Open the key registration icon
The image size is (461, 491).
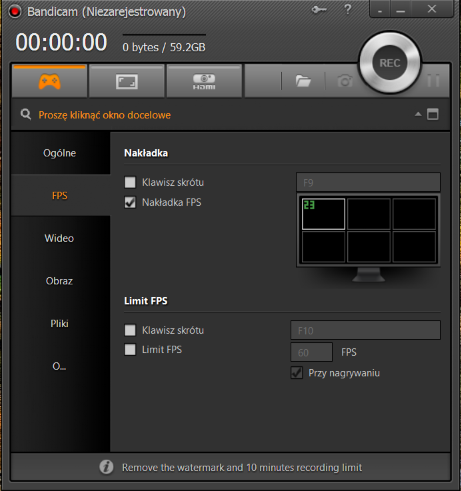(x=319, y=9)
